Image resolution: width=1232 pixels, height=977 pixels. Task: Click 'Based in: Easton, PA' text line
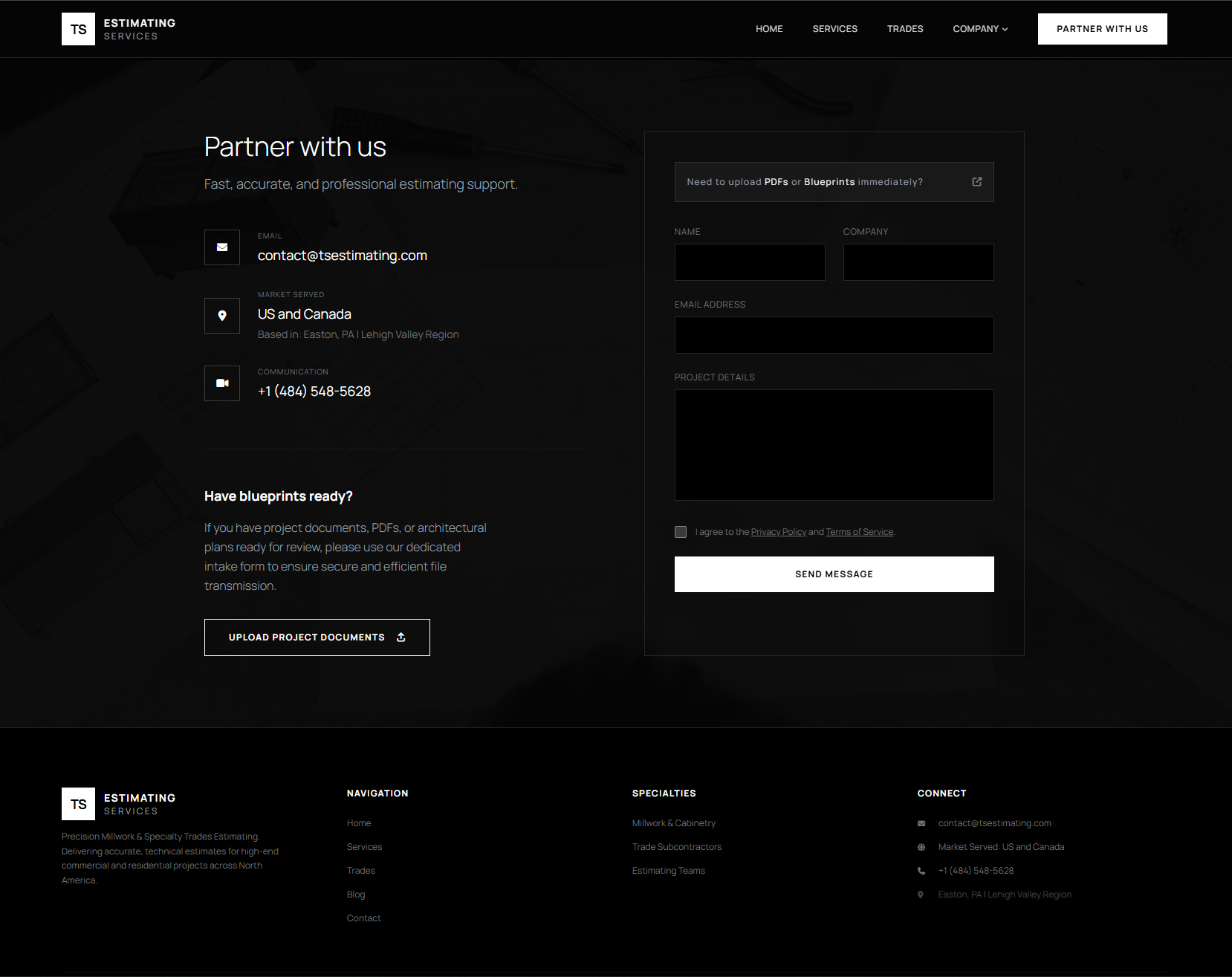point(358,335)
